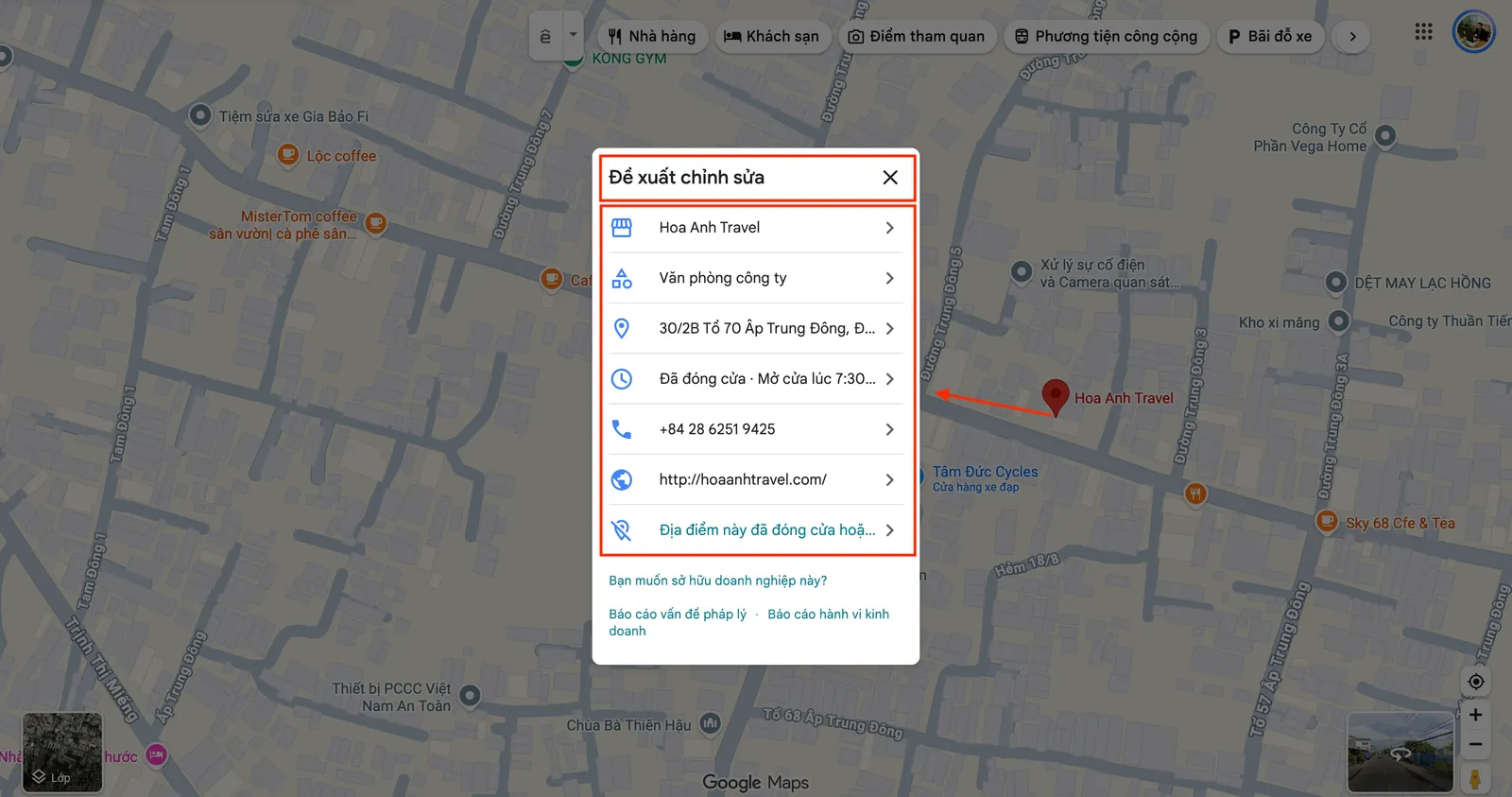Click the red Hoa Anh Travel map pin
Screen dimensions: 1512x797
[x=1055, y=397]
